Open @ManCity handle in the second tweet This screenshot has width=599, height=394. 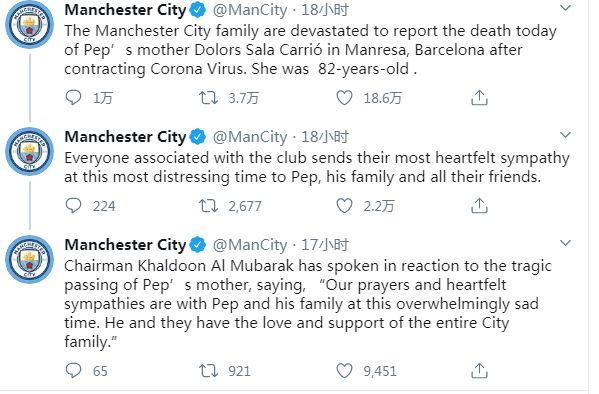(249, 137)
